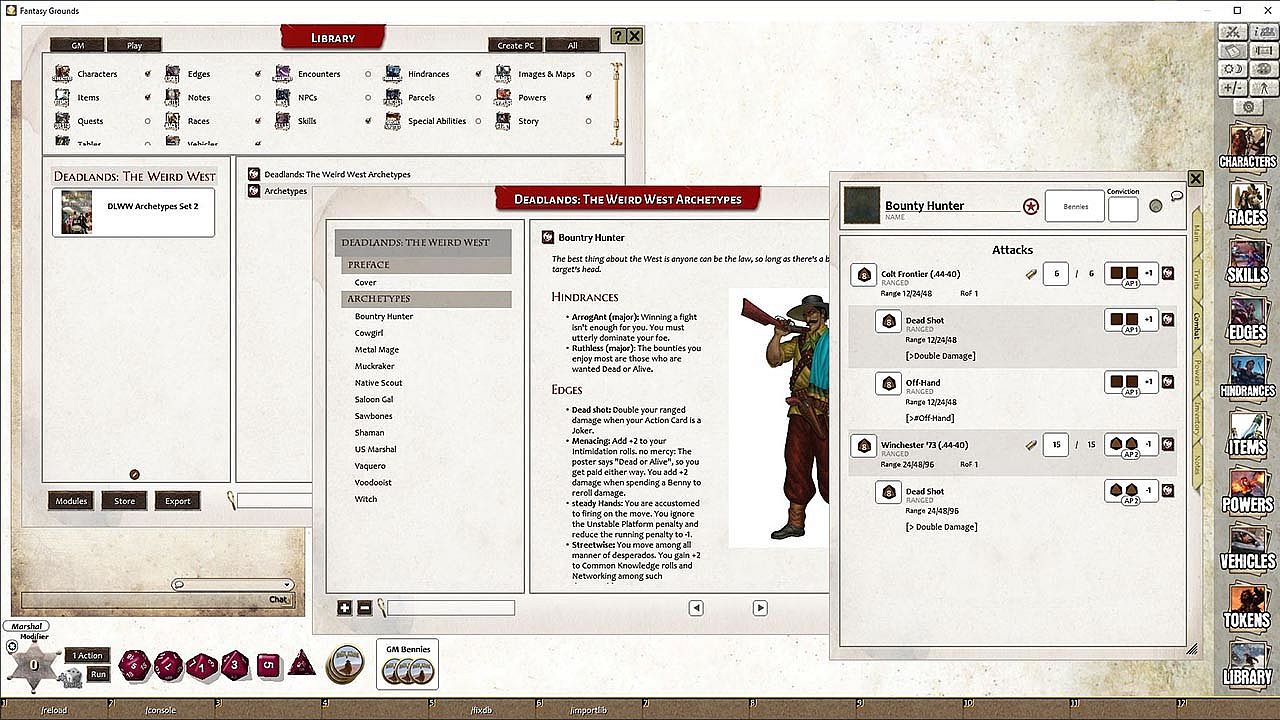
Task: Pick the d4 die
Action: (x=302, y=663)
